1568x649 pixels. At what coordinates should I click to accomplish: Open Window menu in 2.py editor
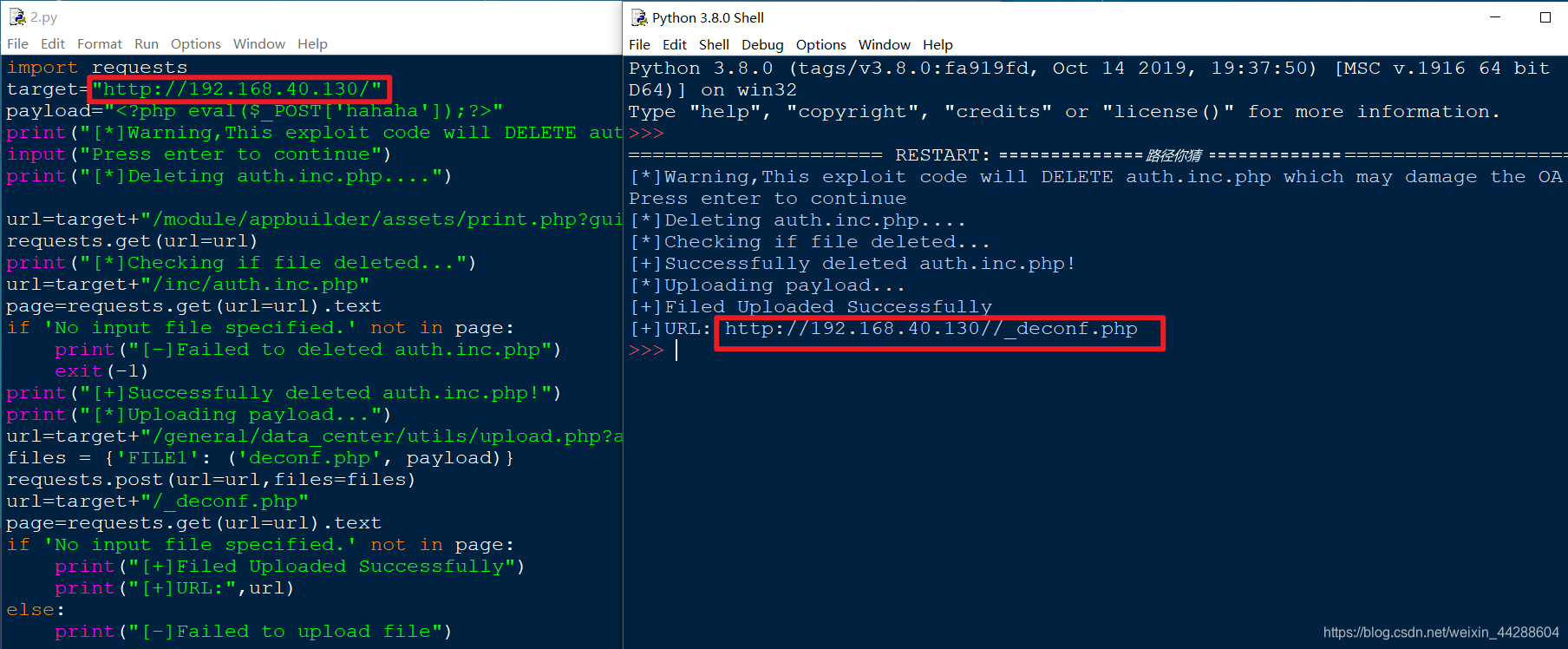coord(259,43)
